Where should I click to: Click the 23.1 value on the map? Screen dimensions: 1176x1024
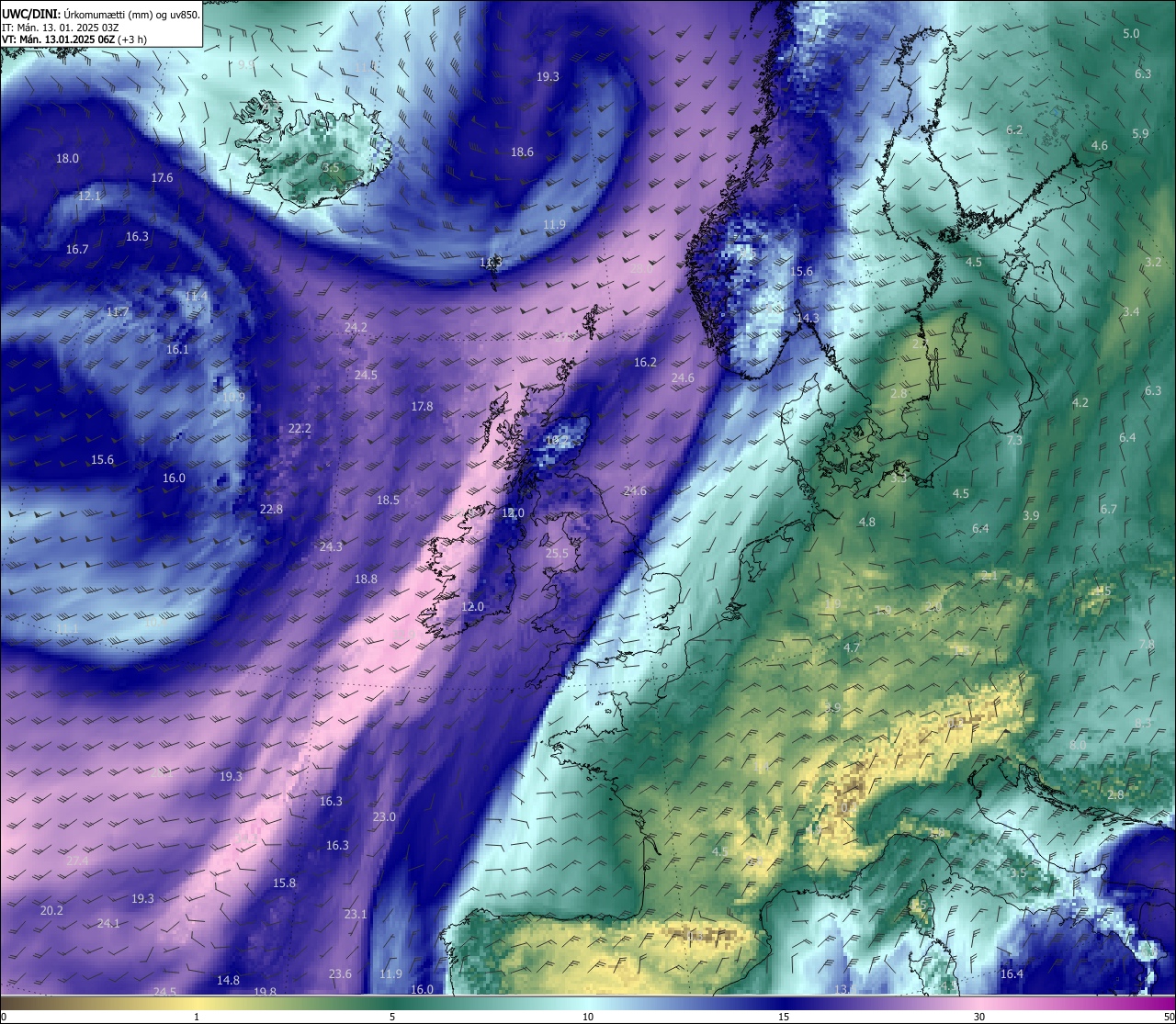tap(356, 915)
